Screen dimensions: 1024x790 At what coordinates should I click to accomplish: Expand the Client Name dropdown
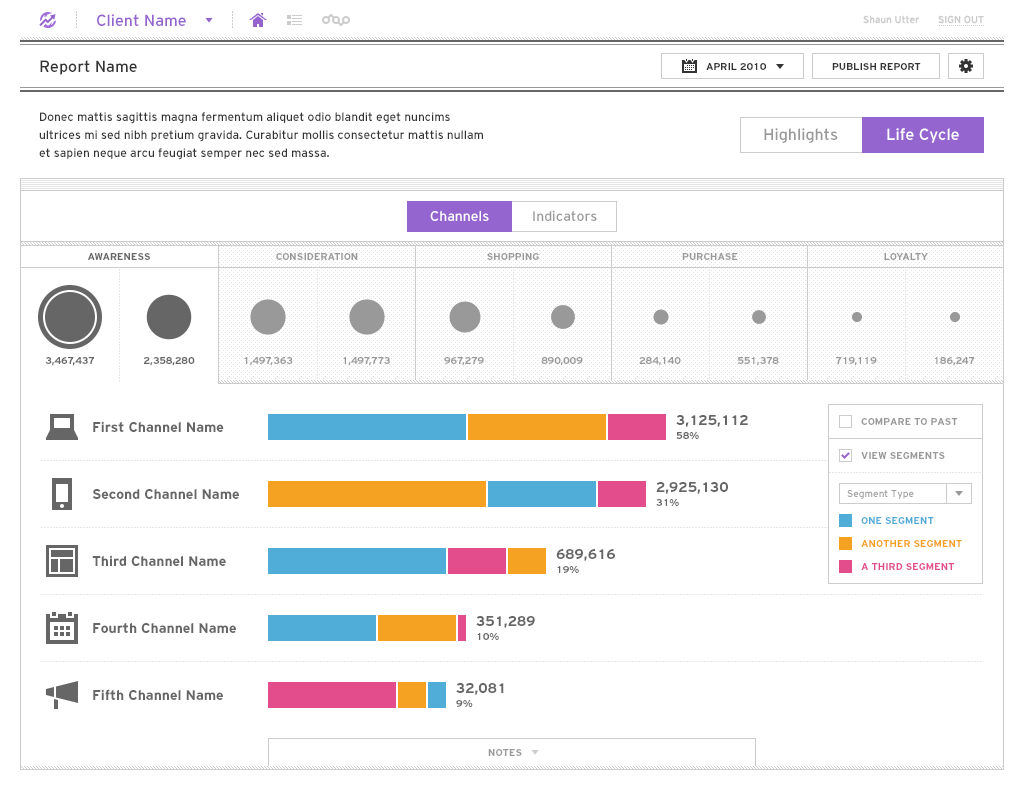pos(154,20)
